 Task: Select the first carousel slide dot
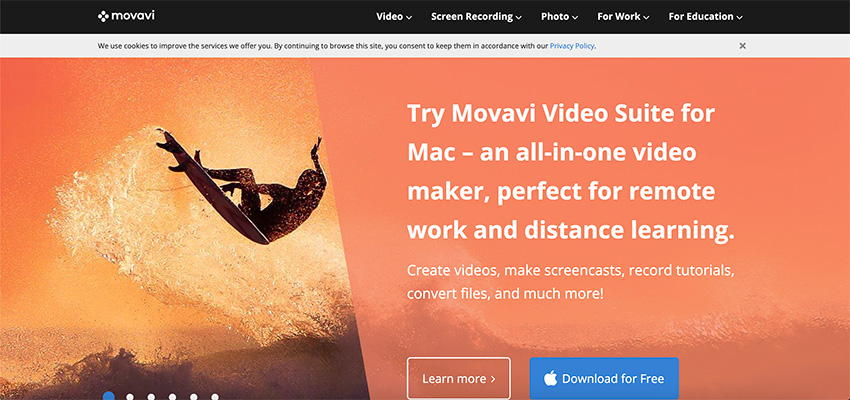click(108, 396)
